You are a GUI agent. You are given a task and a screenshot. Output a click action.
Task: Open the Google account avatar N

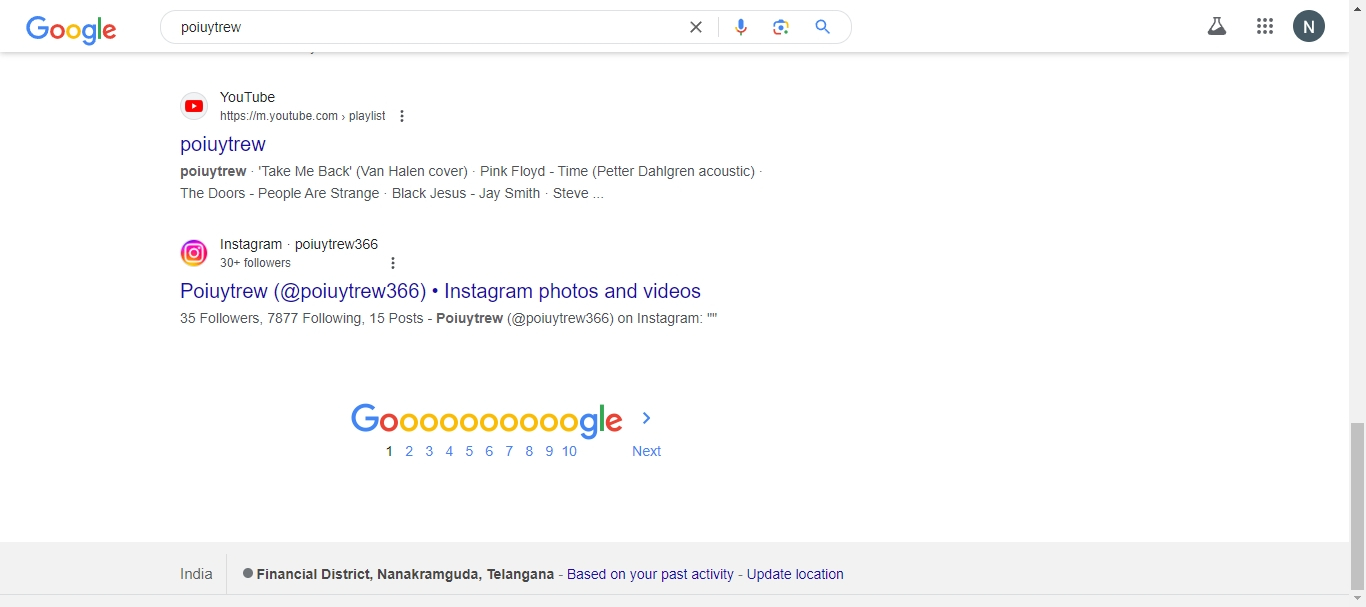1309,27
